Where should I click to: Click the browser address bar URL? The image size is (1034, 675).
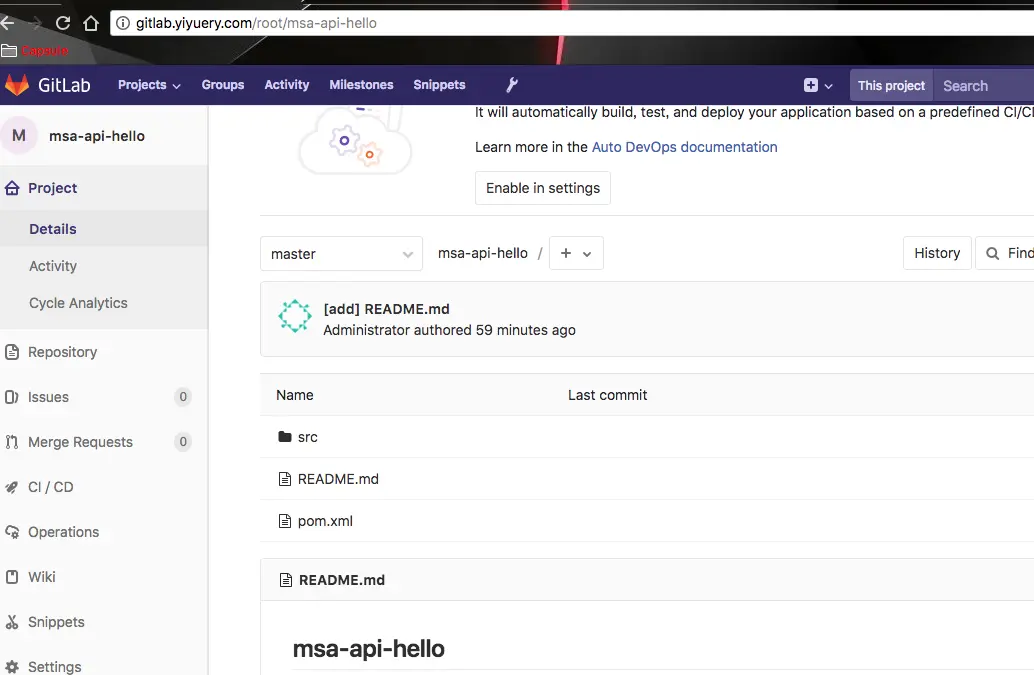point(256,23)
